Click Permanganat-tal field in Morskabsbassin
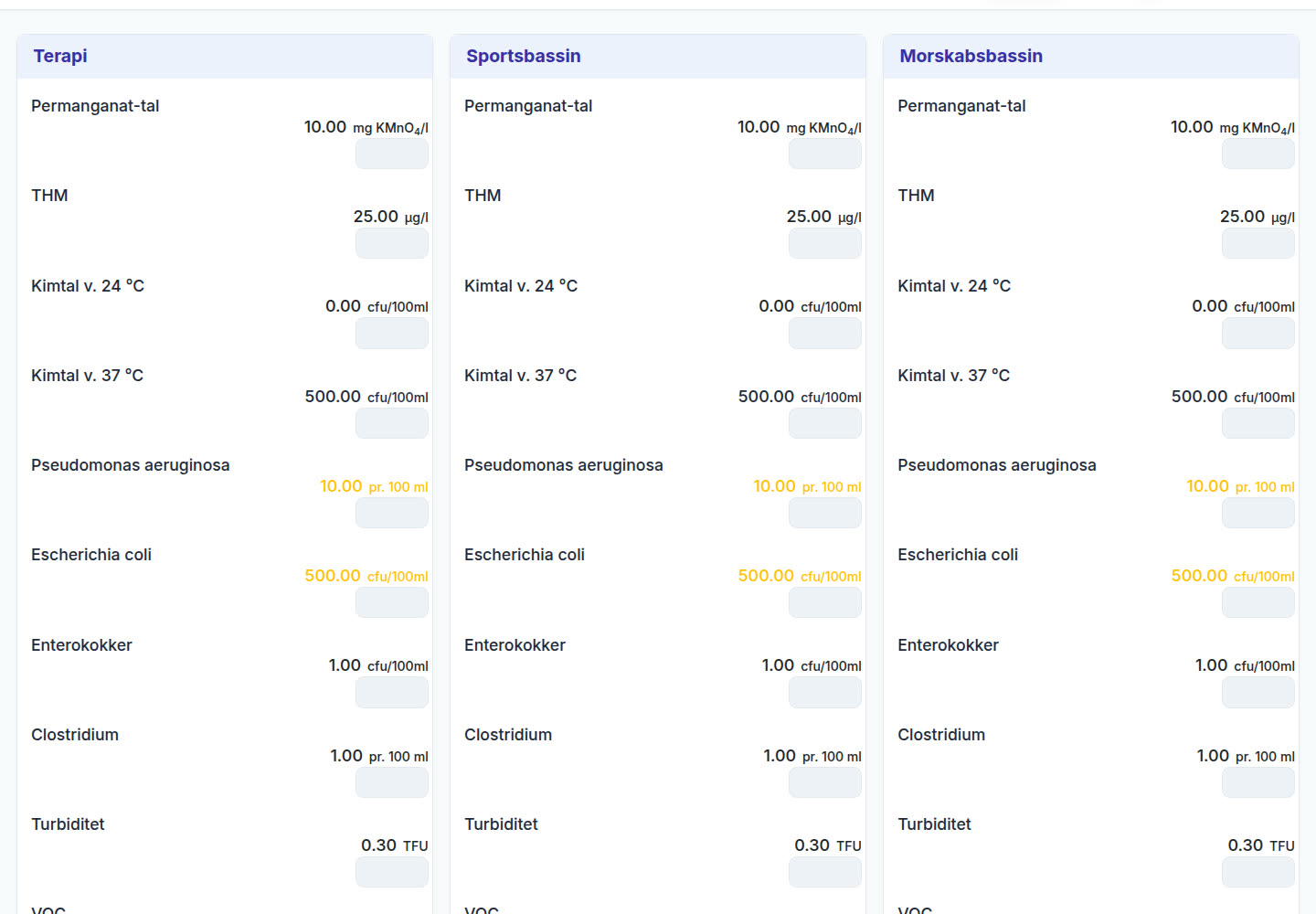This screenshot has width=1316, height=914. pyautogui.click(x=1258, y=154)
